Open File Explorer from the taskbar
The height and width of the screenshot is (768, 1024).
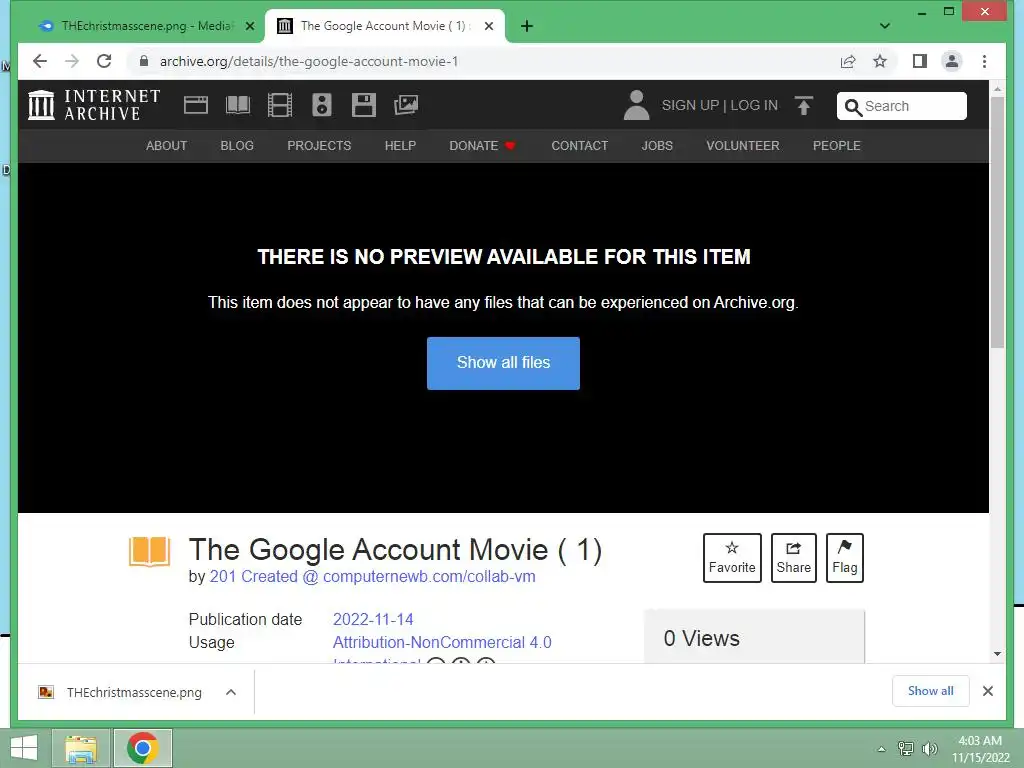pos(81,748)
